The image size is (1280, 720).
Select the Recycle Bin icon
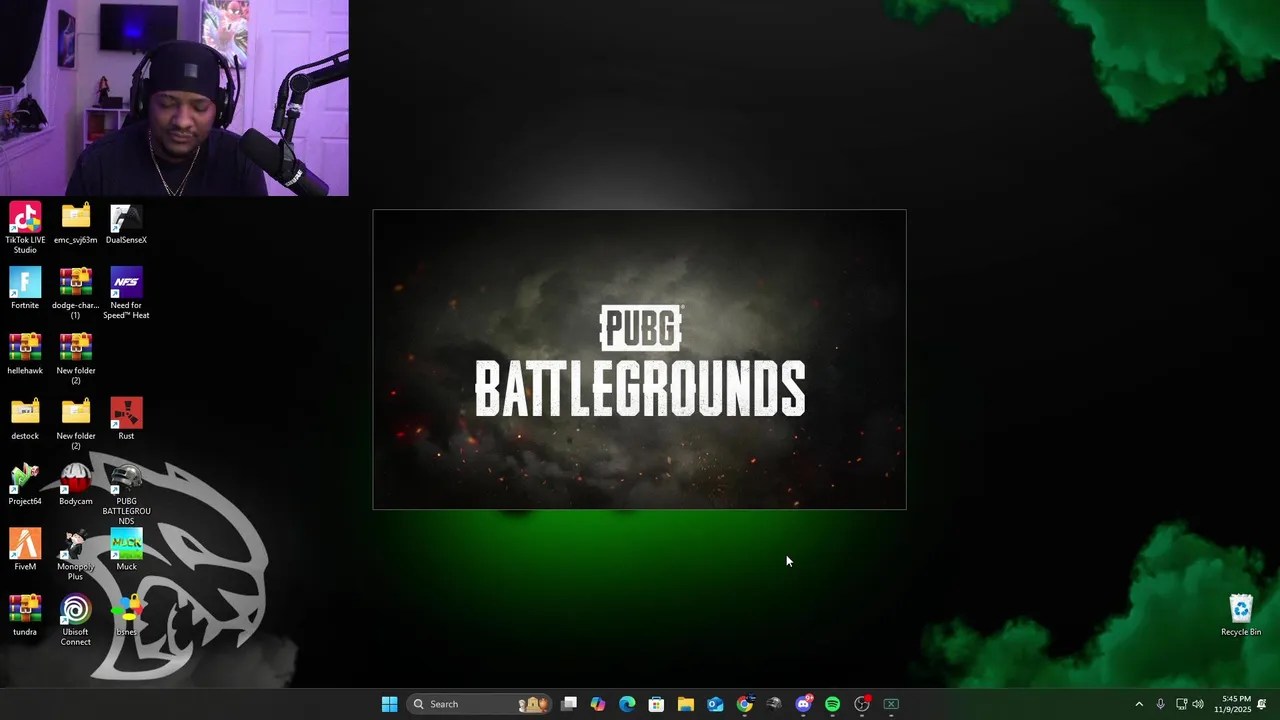[x=1241, y=615]
